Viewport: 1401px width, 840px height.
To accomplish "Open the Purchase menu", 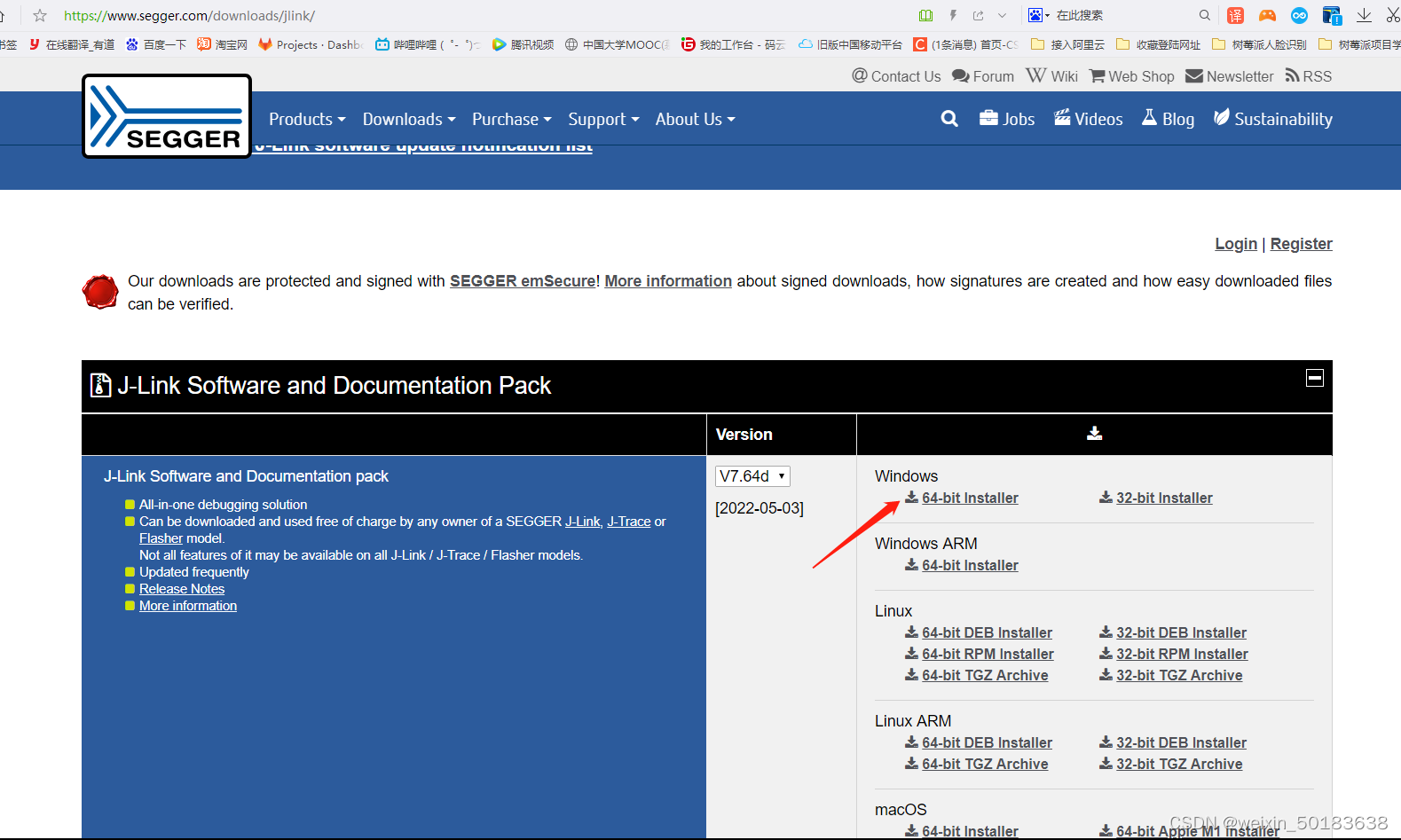I will pyautogui.click(x=512, y=119).
